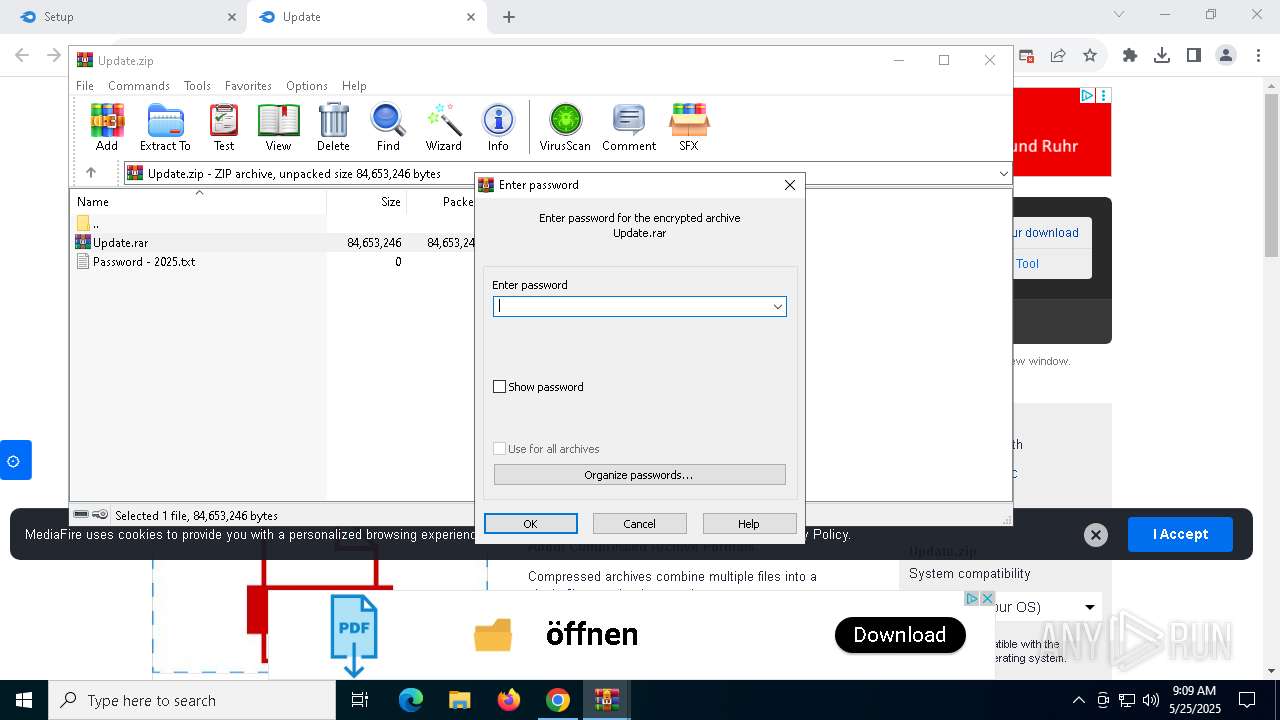The height and width of the screenshot is (720, 1280).
Task: Open a new browser tab
Action: pos(509,17)
